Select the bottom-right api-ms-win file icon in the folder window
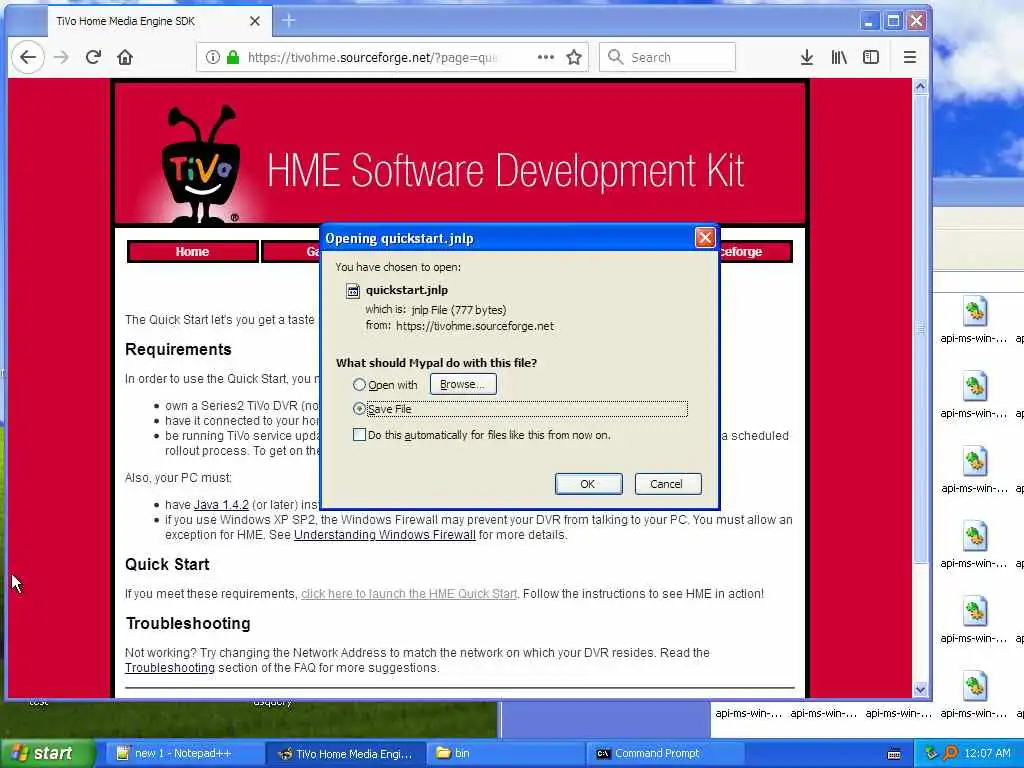Image resolution: width=1024 pixels, height=768 pixels. tap(974, 687)
